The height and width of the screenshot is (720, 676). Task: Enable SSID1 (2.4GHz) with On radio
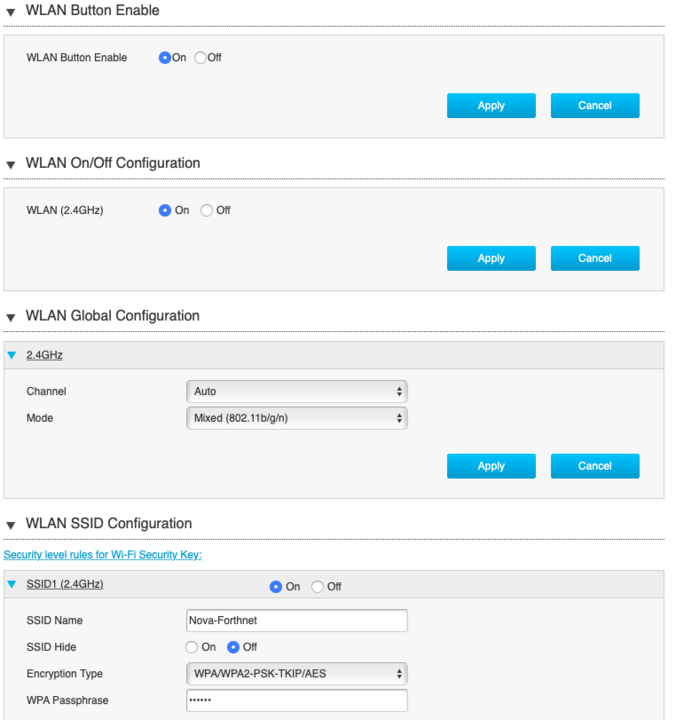click(276, 587)
